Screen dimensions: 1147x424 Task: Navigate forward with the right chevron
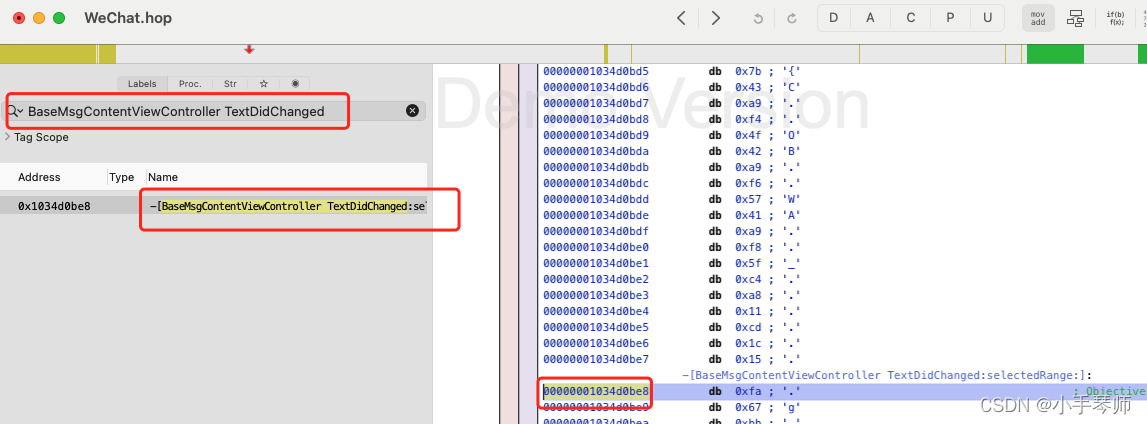coord(715,18)
